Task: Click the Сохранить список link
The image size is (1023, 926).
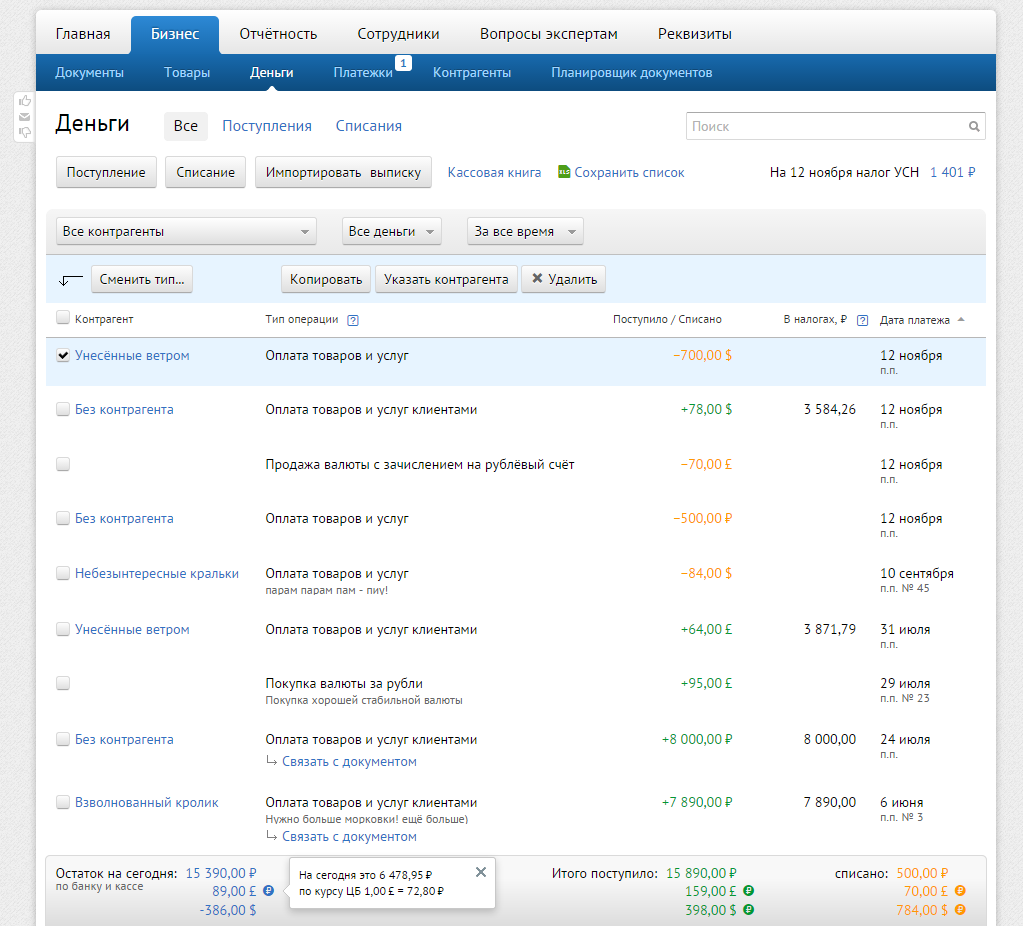Action: tap(630, 172)
